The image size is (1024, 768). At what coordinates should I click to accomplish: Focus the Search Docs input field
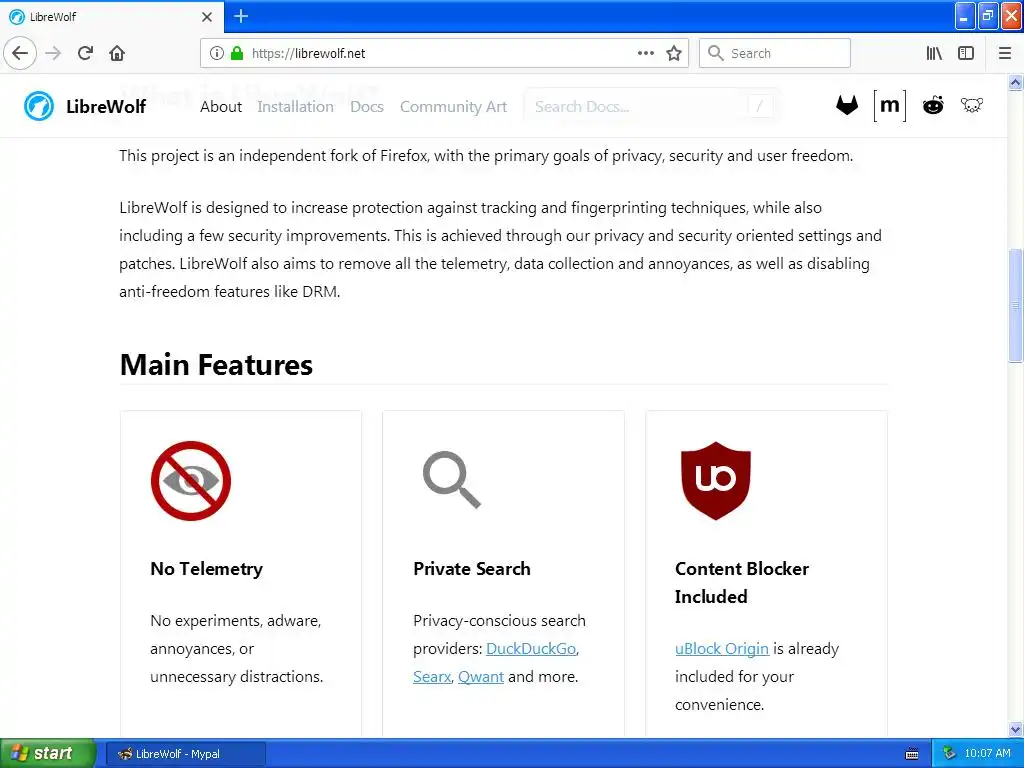pos(650,106)
